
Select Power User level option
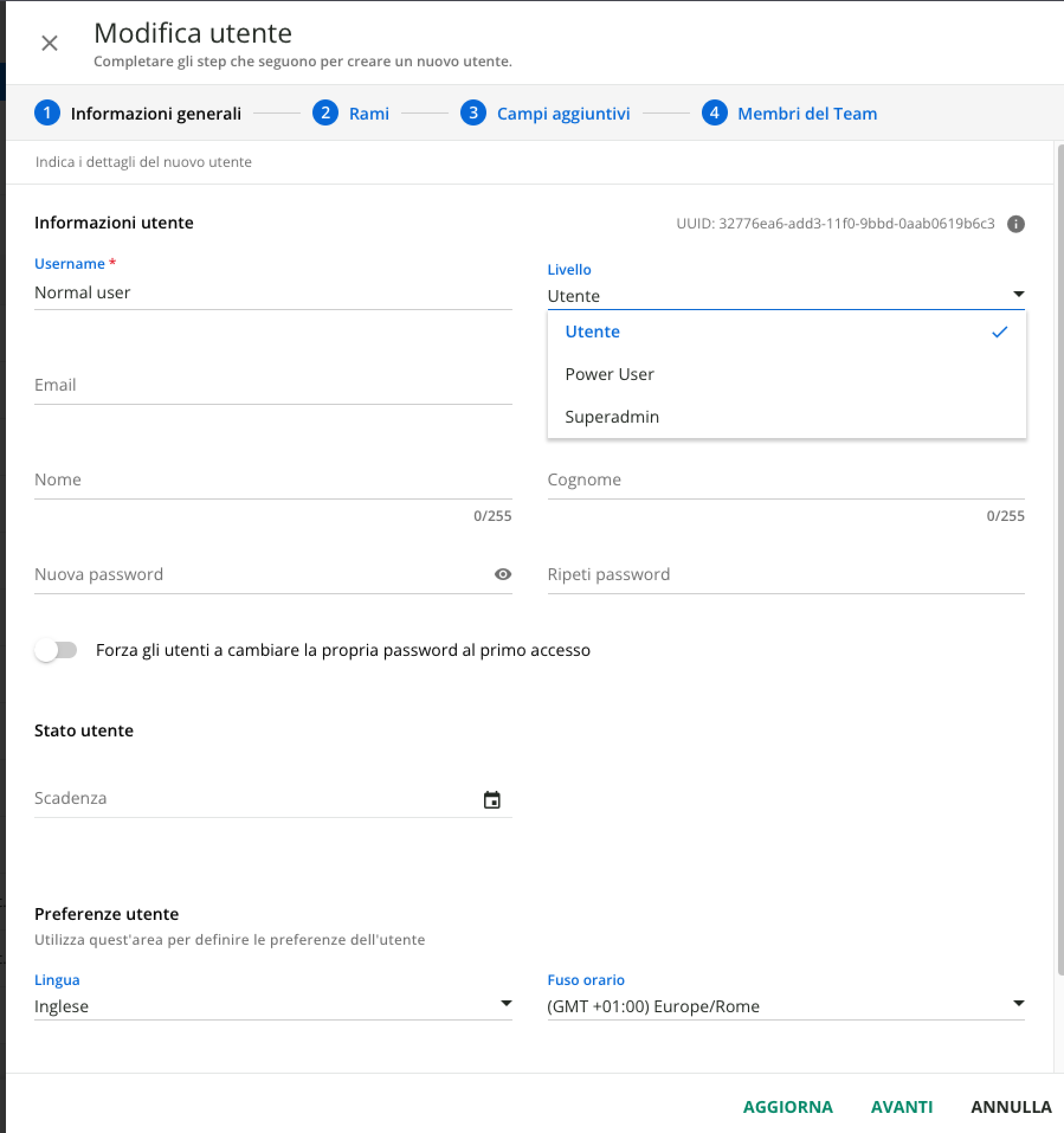click(x=610, y=374)
